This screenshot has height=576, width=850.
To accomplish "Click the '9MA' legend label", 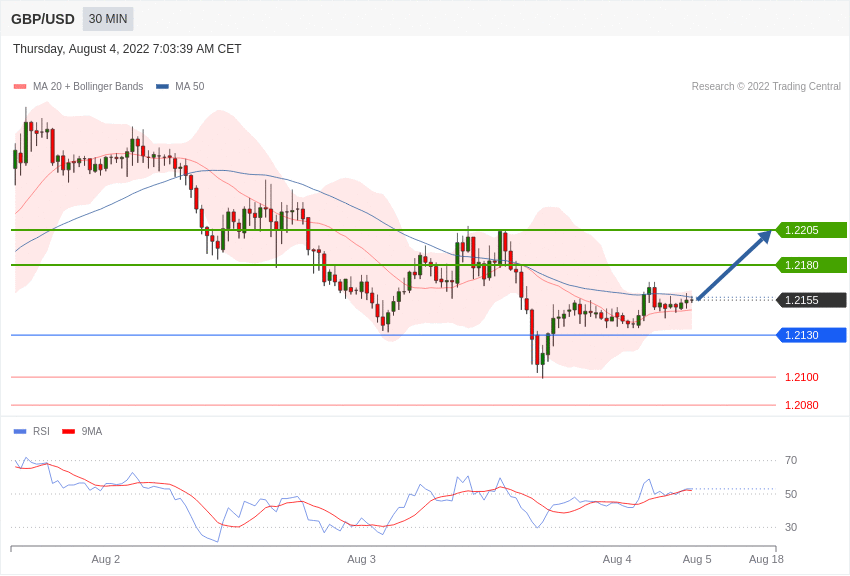I will point(92,431).
